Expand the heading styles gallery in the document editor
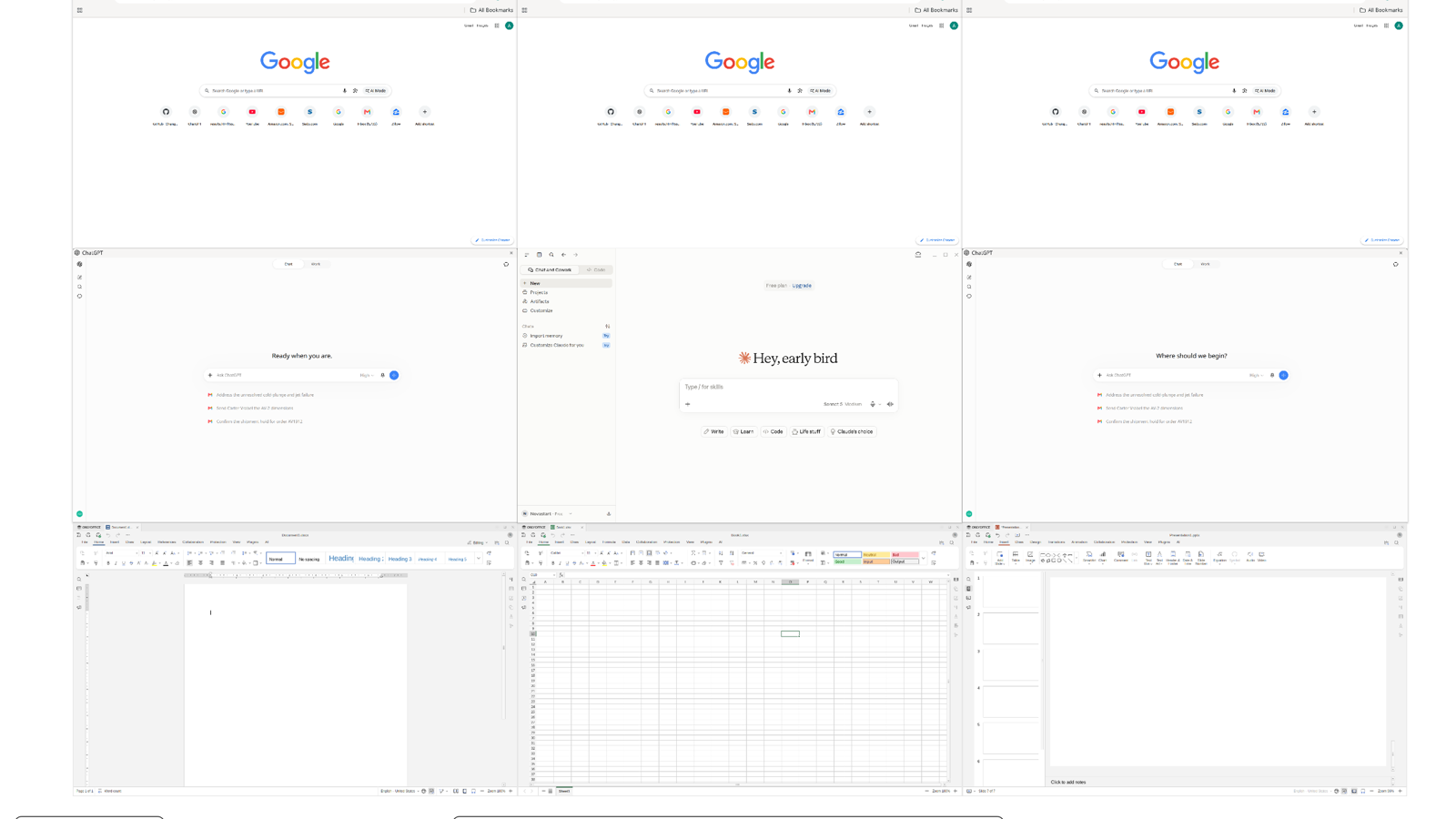The width and height of the screenshot is (1456, 819). [479, 559]
